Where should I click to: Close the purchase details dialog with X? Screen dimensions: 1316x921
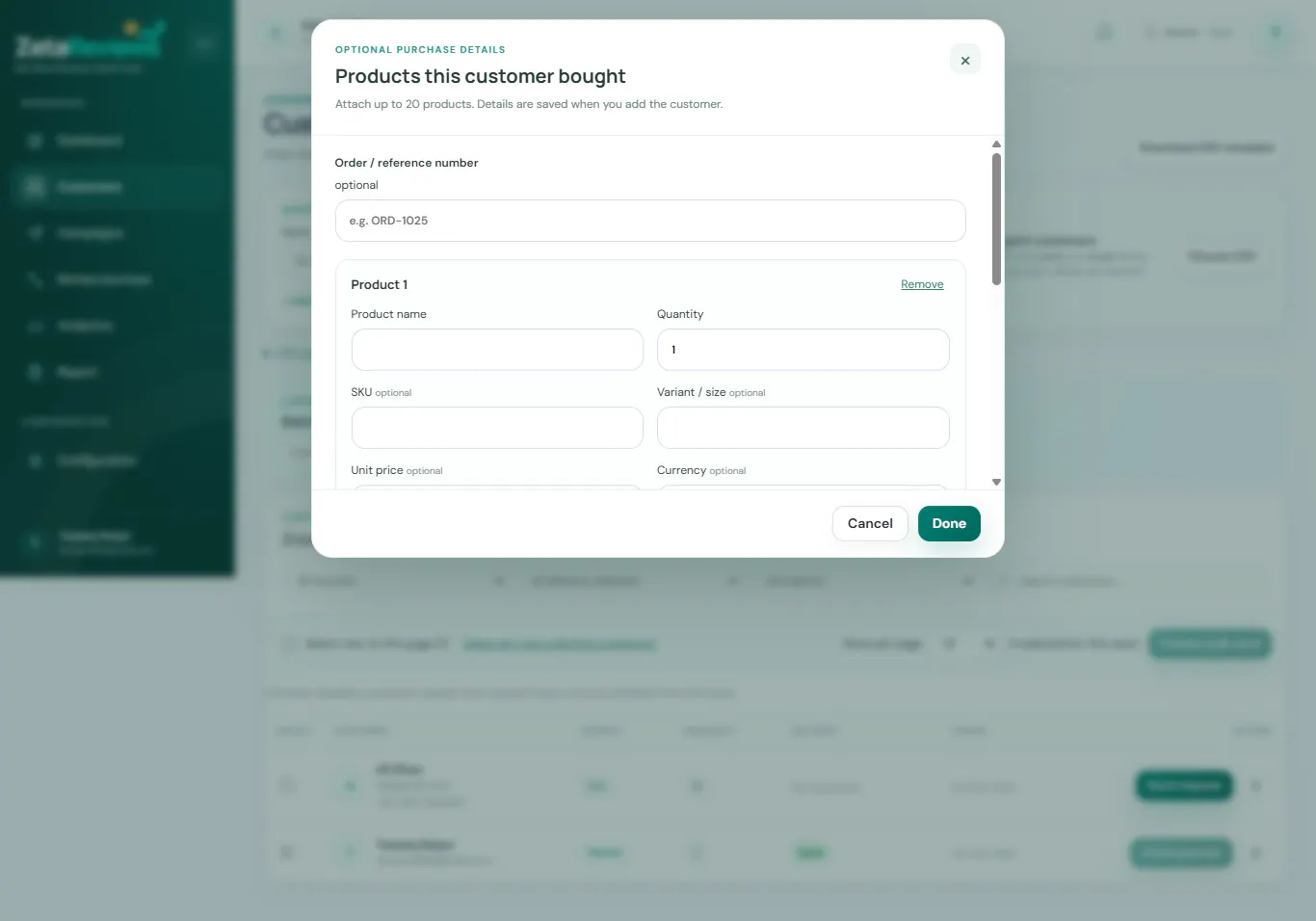coord(964,60)
